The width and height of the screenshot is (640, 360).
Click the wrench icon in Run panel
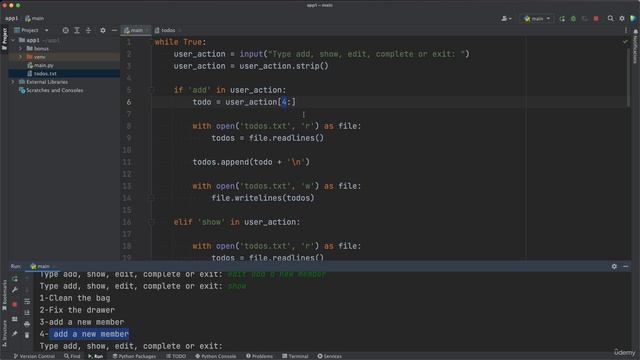click(x=15, y=290)
